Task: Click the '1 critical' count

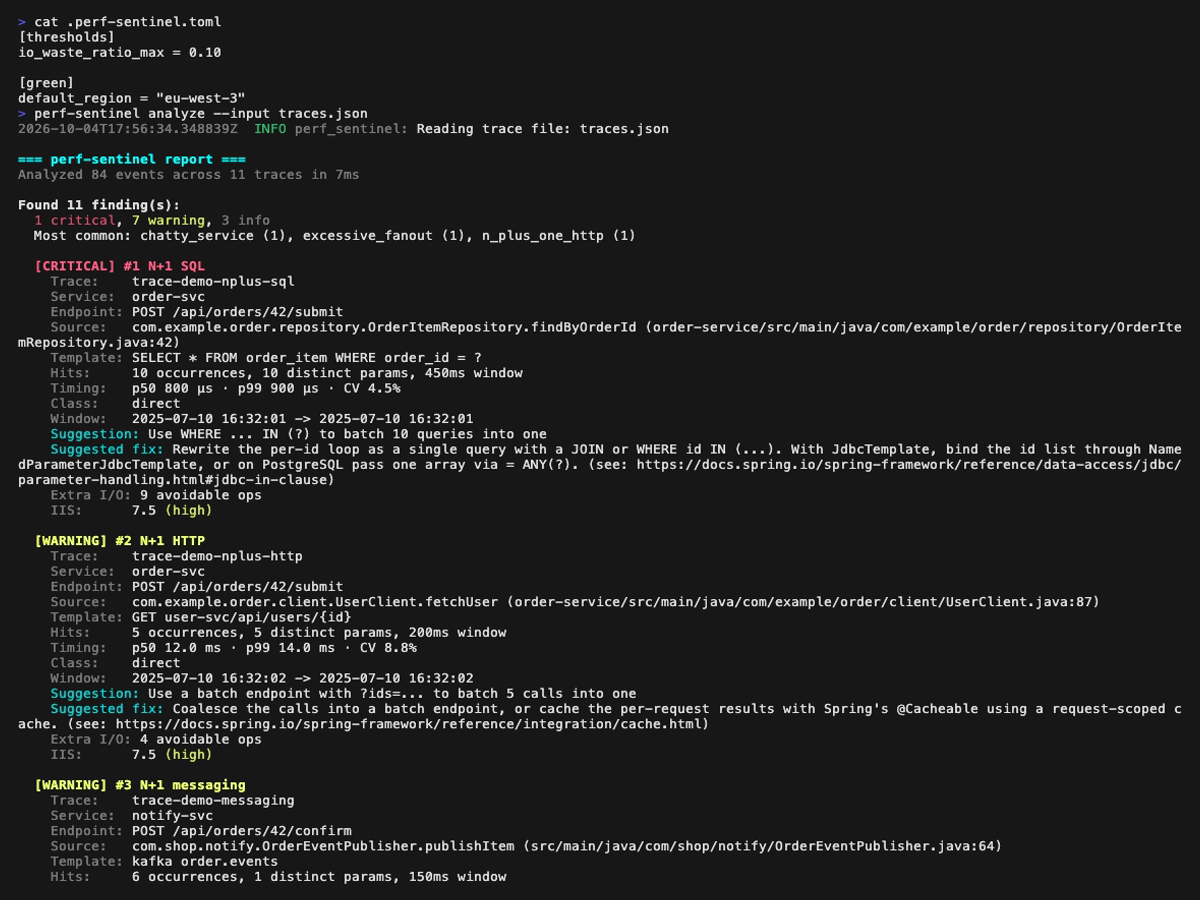Action: pos(75,220)
